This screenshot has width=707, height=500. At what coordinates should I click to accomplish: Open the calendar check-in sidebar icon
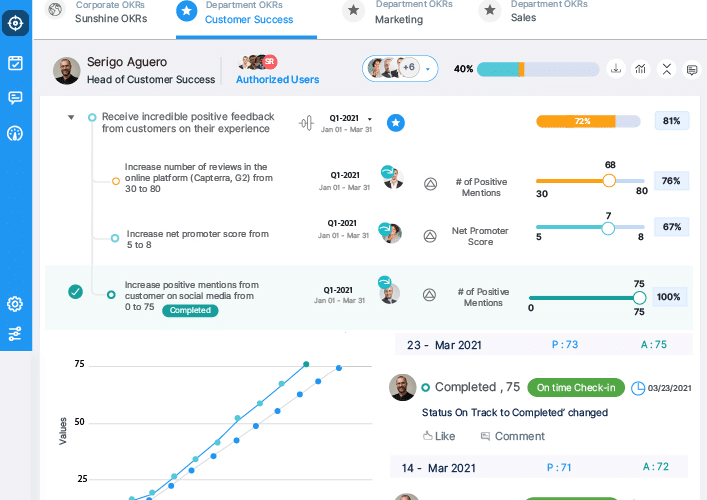tap(15, 63)
